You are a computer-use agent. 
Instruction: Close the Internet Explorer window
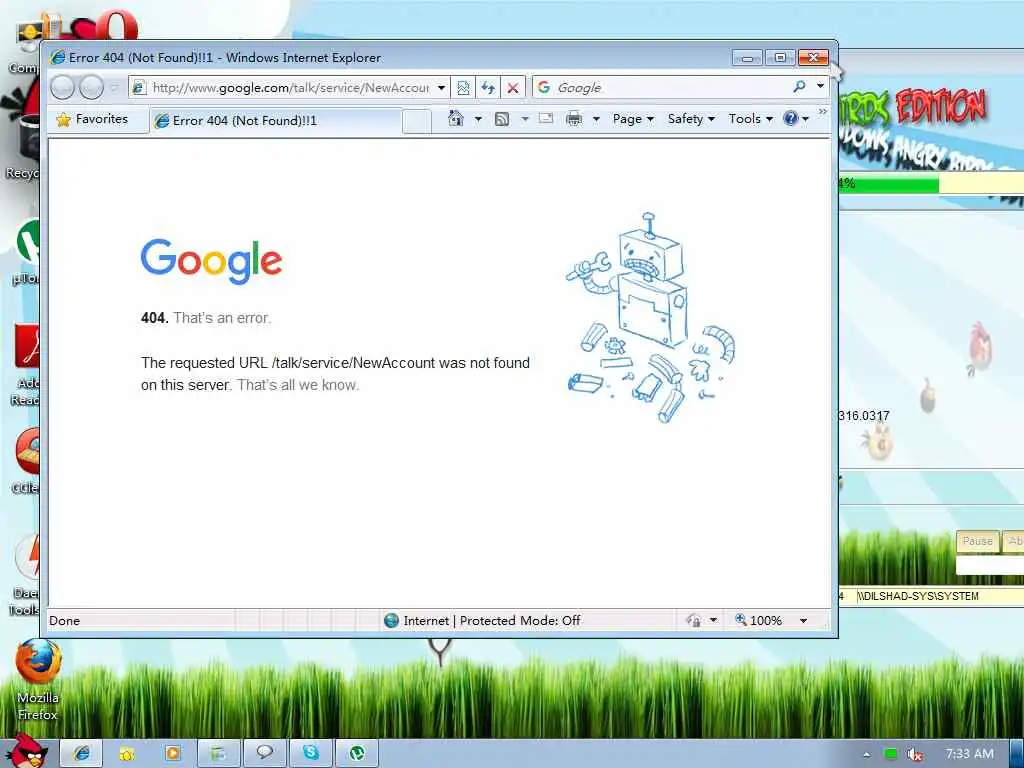coord(814,58)
